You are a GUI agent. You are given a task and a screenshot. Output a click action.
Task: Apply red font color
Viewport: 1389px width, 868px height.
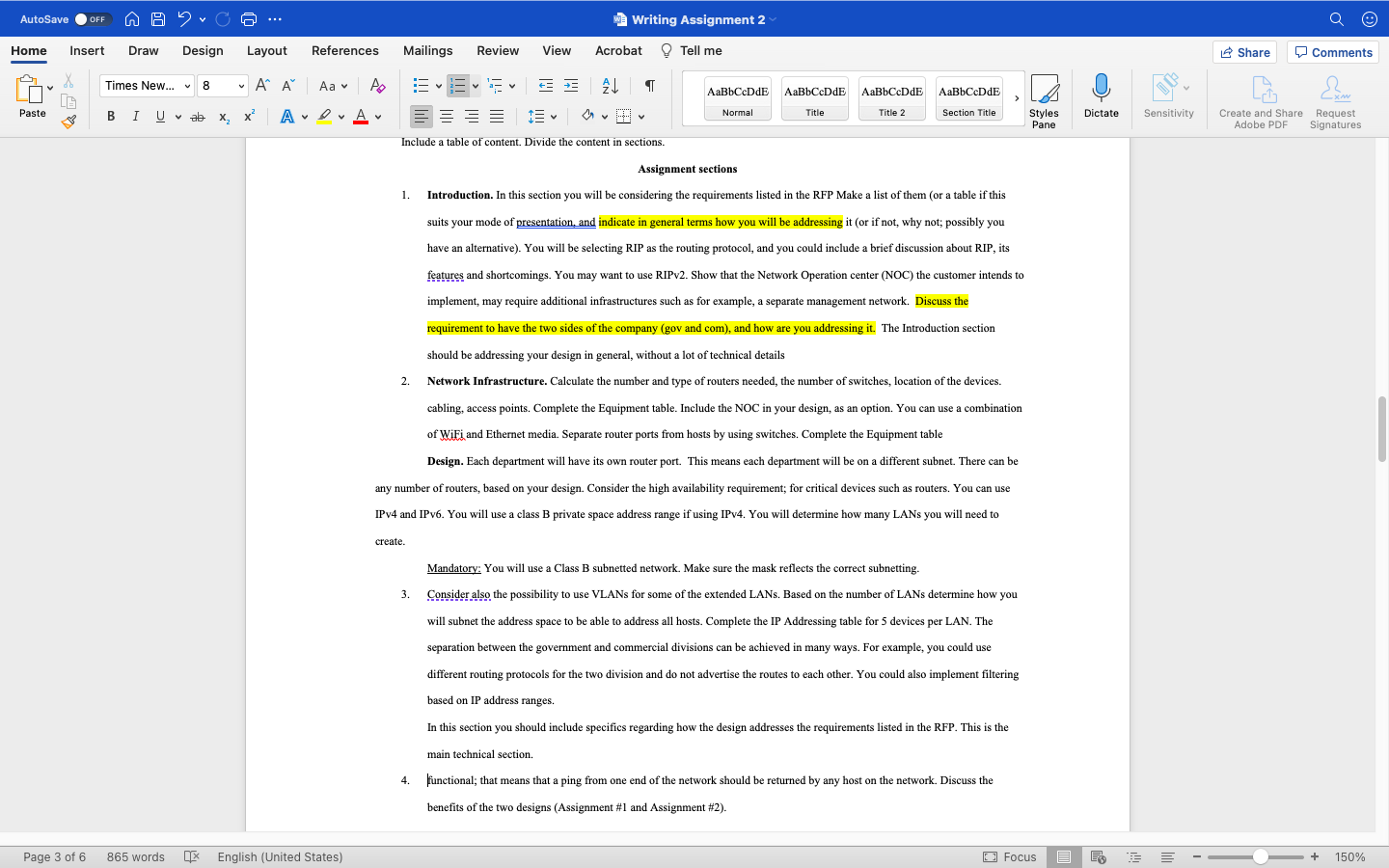[361, 117]
